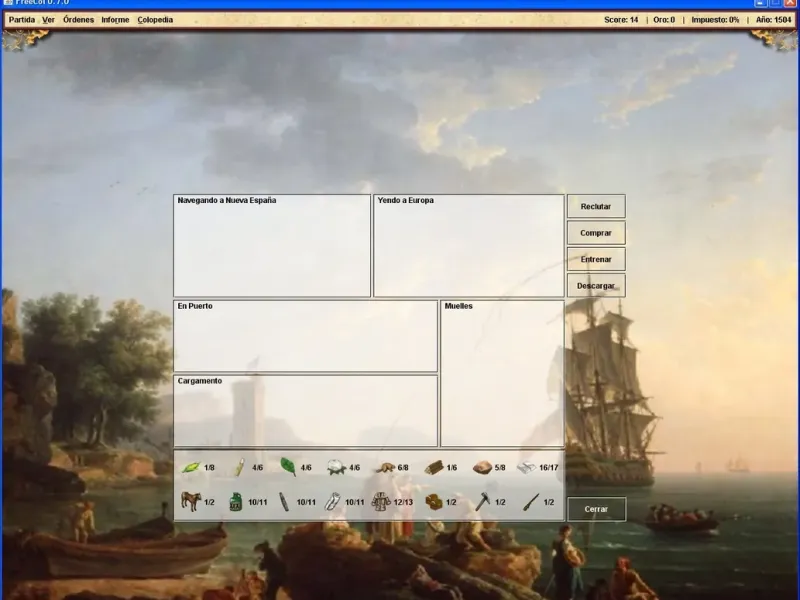Click inside the Cargamento panel
Image resolution: width=800 pixels, height=600 pixels.
point(306,411)
